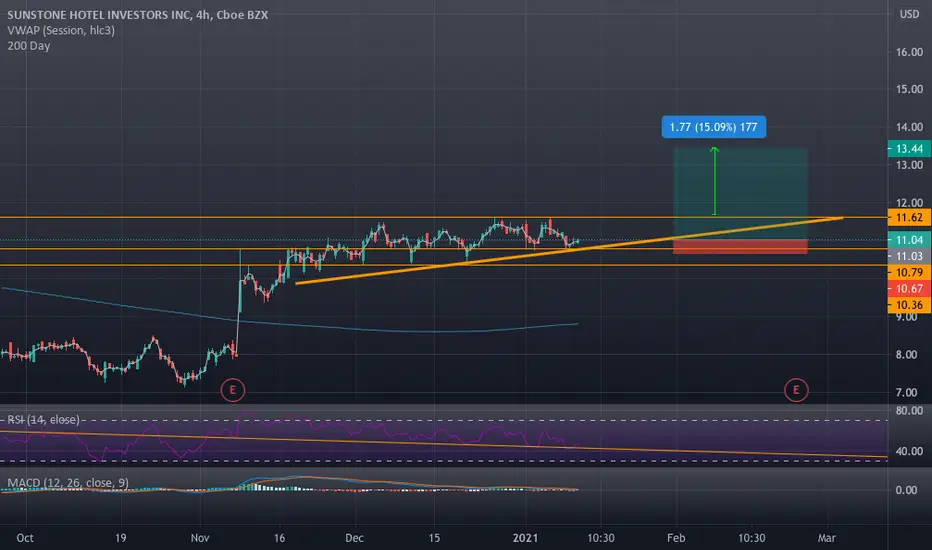This screenshot has height=550, width=932.
Task: Click the Dec label on time axis
Action: click(354, 538)
